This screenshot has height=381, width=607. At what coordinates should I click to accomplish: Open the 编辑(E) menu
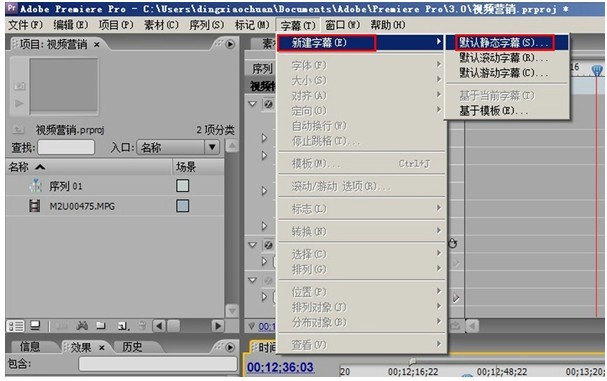71,25
